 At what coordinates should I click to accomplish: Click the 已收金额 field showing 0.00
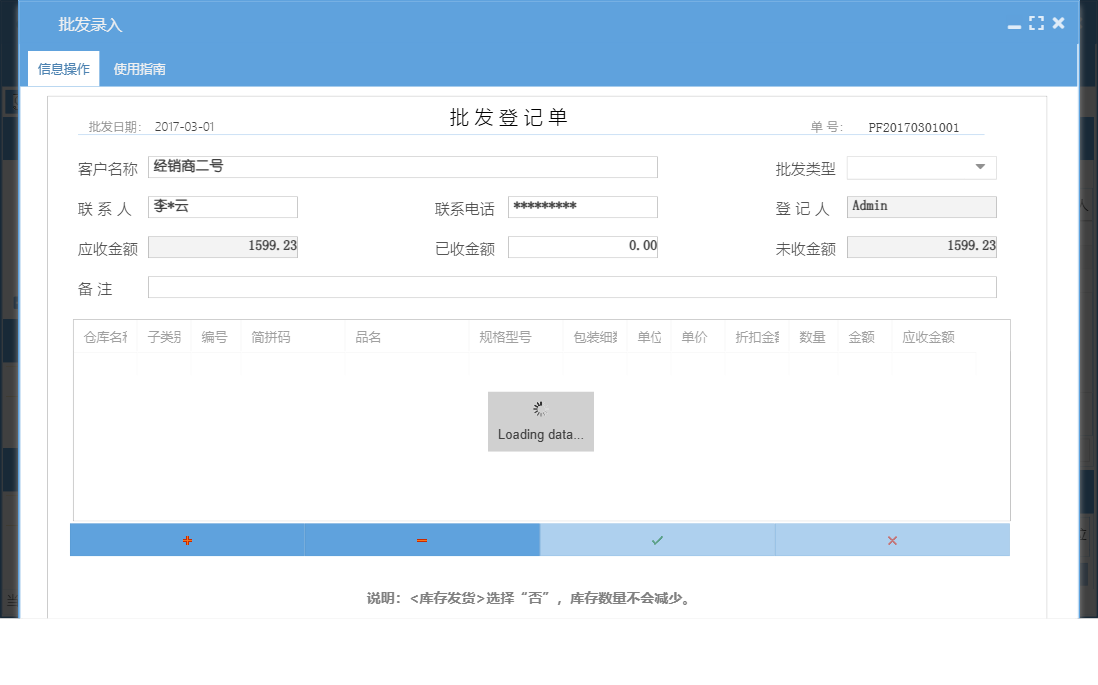pos(583,246)
